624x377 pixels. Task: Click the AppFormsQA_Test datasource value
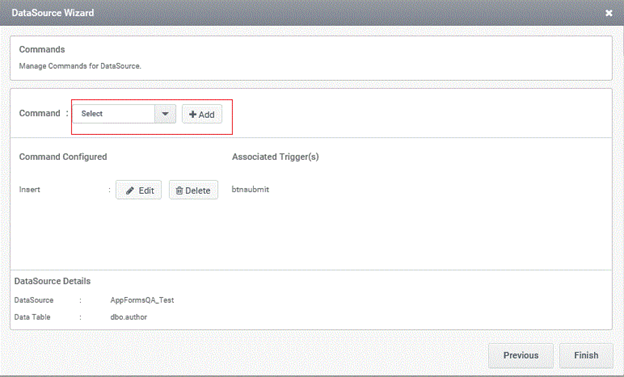(x=142, y=300)
